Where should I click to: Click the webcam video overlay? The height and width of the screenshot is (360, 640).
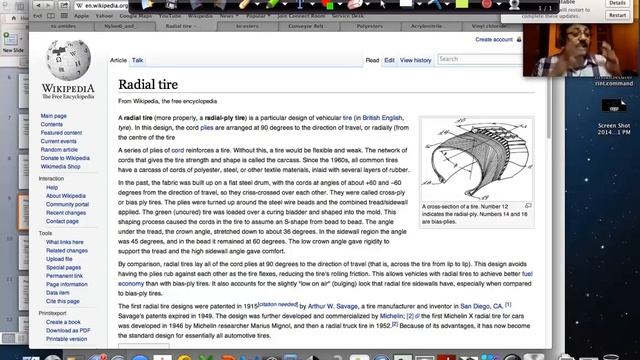coord(581,50)
